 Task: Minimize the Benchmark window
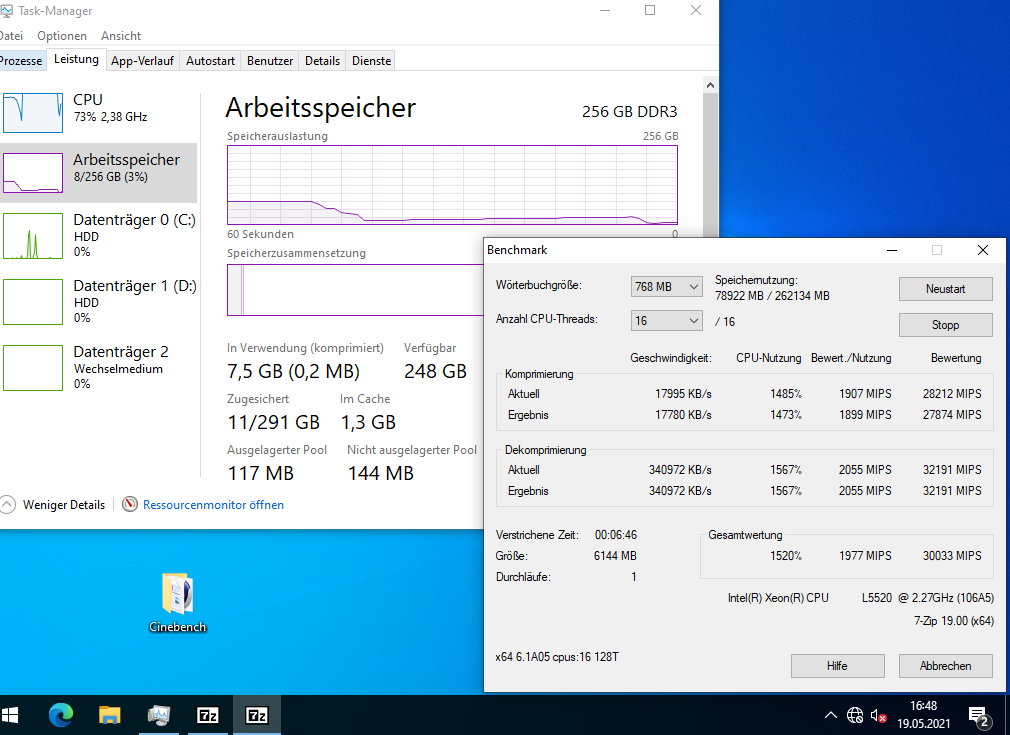891,250
